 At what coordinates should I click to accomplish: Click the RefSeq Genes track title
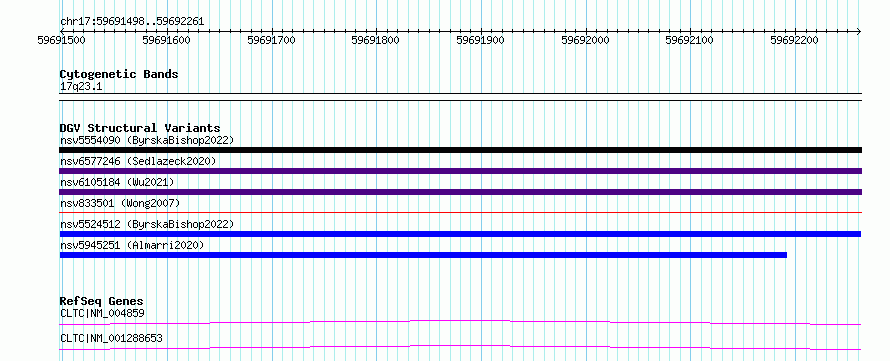(102, 301)
